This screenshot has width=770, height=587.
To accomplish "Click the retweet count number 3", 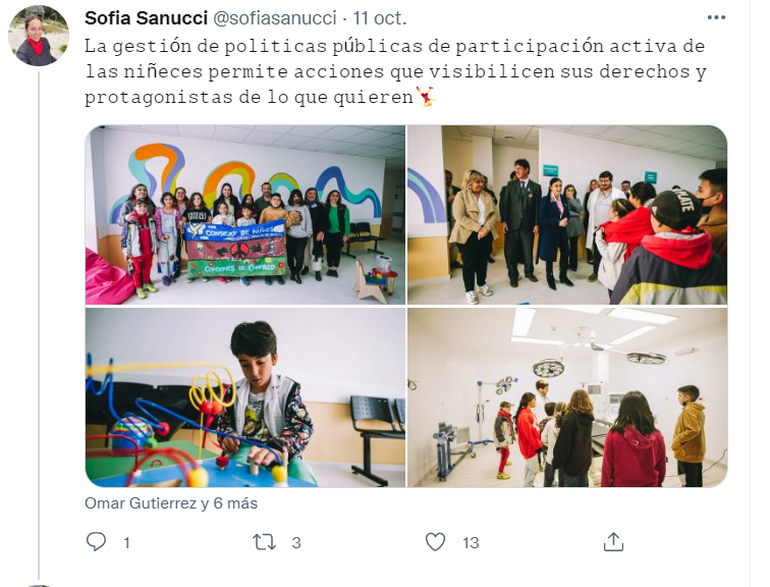I will coord(296,543).
